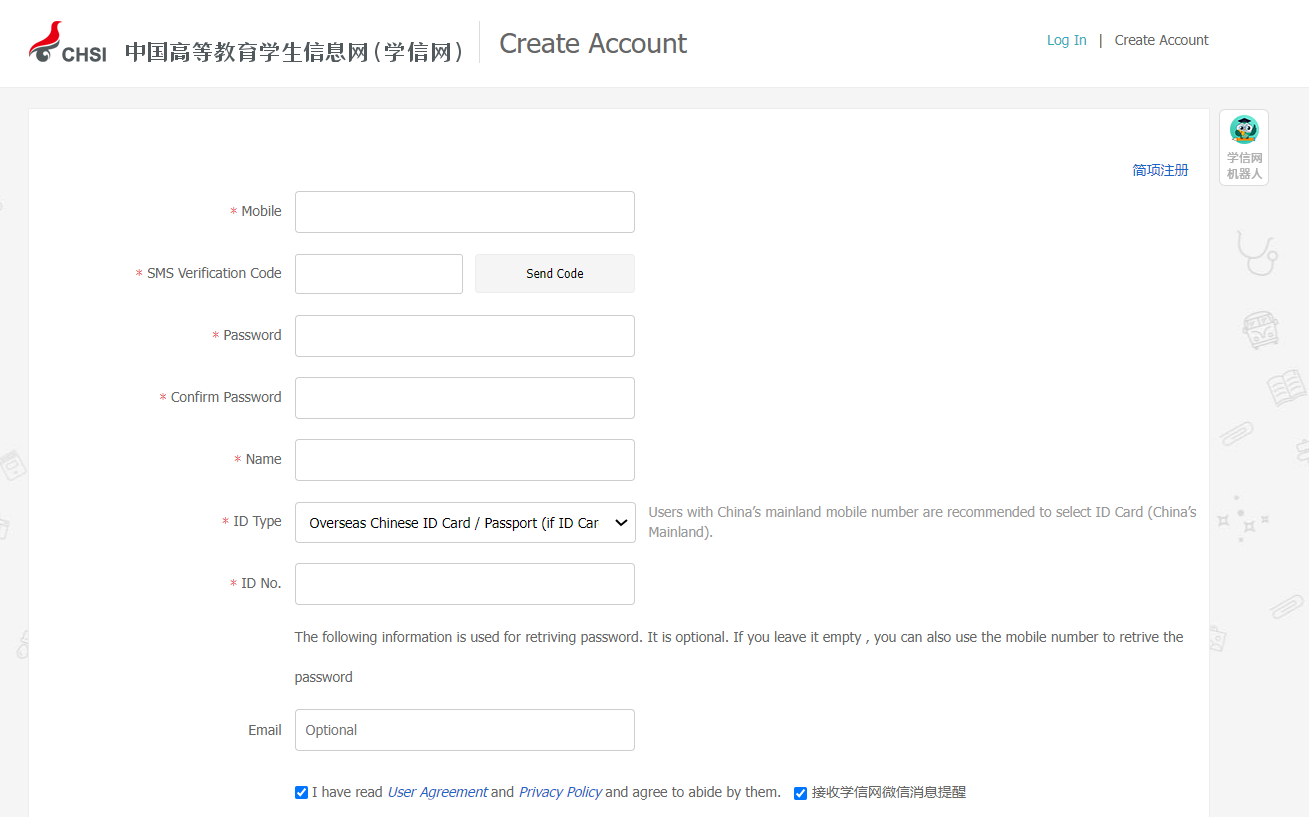The width and height of the screenshot is (1309, 817).
Task: Disable 接收学信网微信消息提醒 notifications
Action: (800, 793)
